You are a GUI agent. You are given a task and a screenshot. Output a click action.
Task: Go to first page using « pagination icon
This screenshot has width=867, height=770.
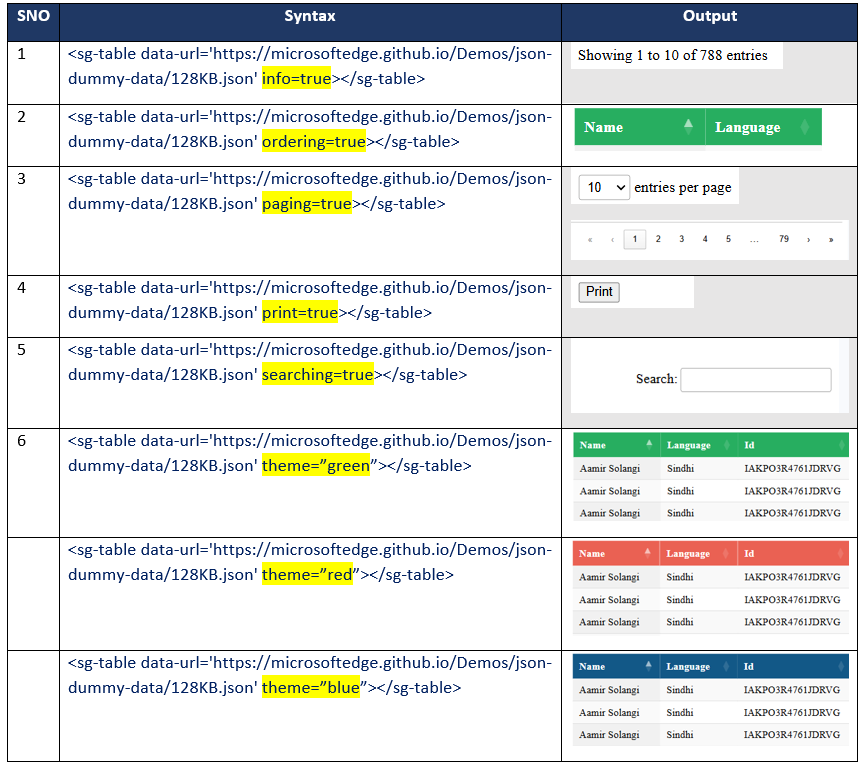pyautogui.click(x=590, y=239)
